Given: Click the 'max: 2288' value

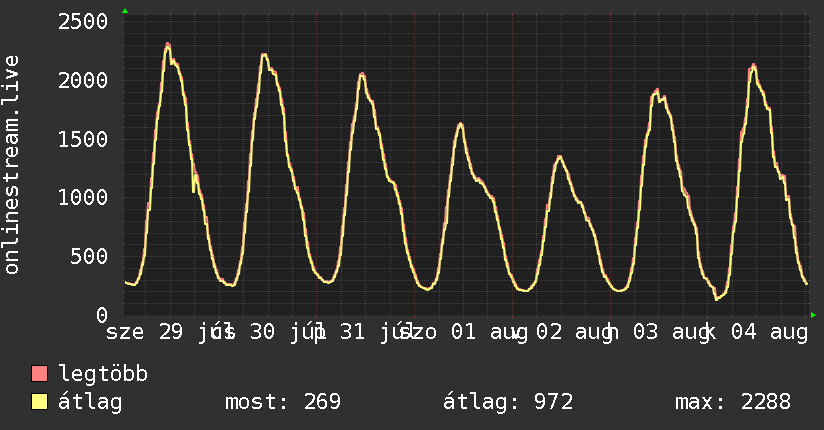Looking at the screenshot, I should point(733,402).
